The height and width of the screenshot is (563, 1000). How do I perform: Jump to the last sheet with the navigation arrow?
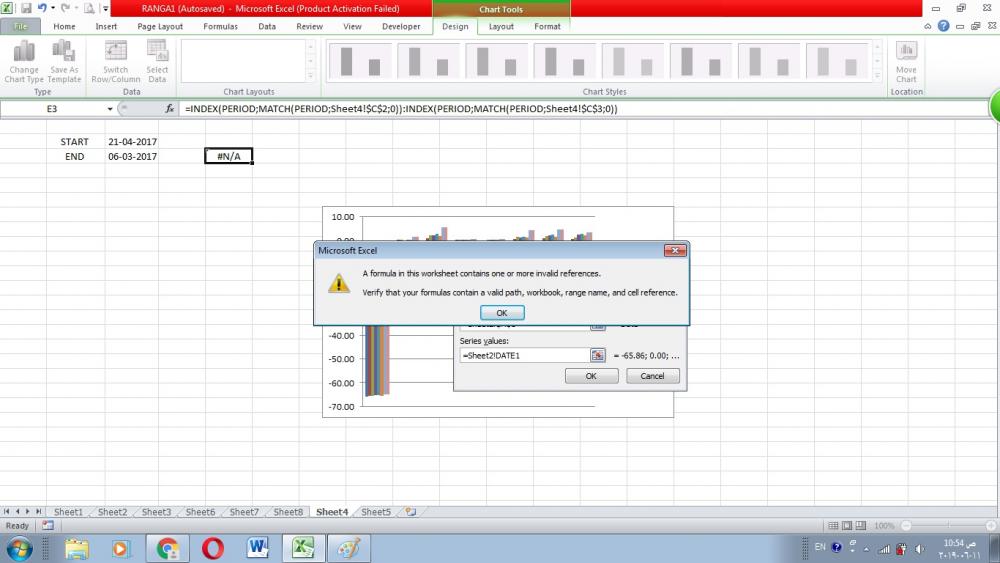click(x=38, y=511)
